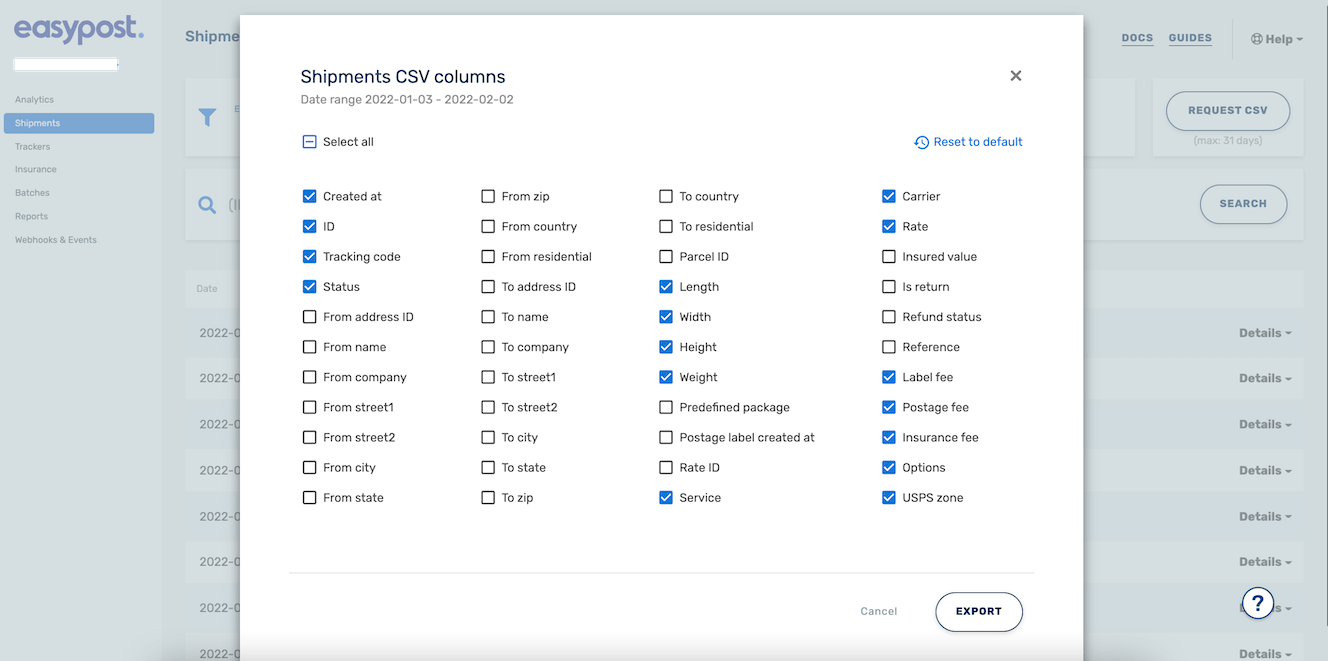
Task: Open the Help dropdown menu
Action: pos(1278,39)
